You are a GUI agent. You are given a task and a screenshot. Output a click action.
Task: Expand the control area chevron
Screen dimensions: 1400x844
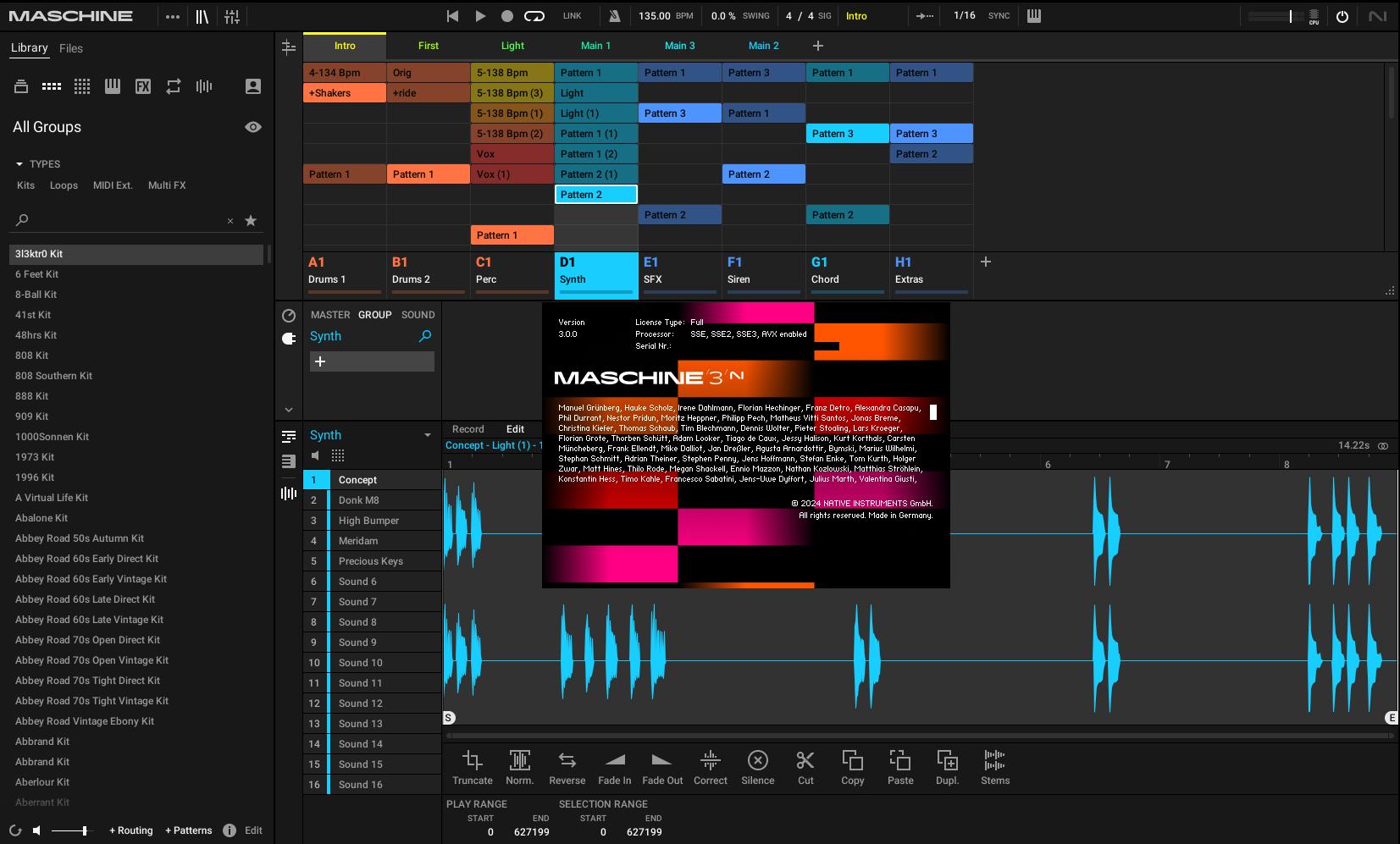click(x=289, y=410)
